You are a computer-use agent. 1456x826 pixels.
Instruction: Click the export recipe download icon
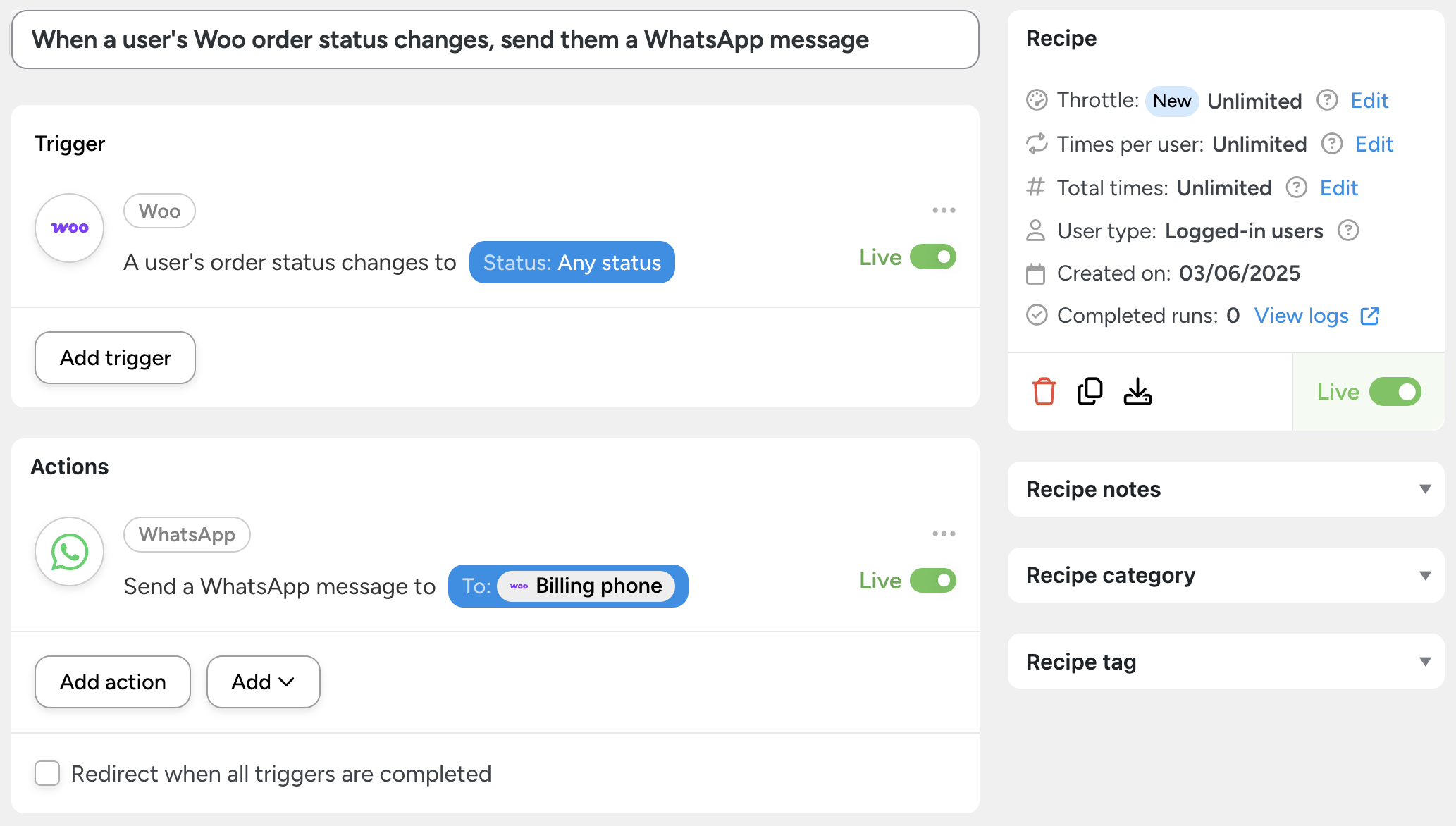[1137, 392]
